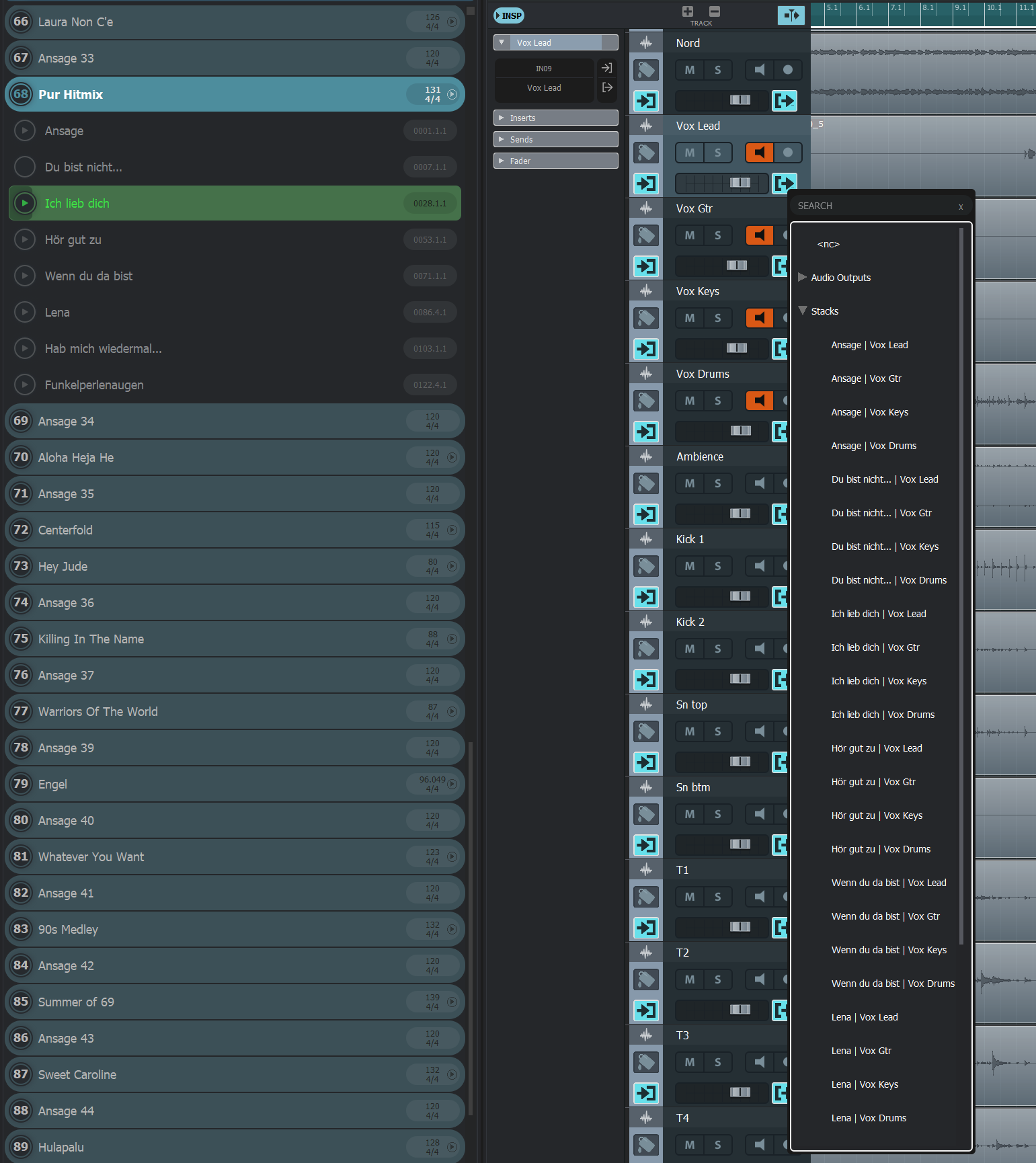1036x1163 pixels.
Task: Collapse Stacks group in routing popup
Action: 802,311
